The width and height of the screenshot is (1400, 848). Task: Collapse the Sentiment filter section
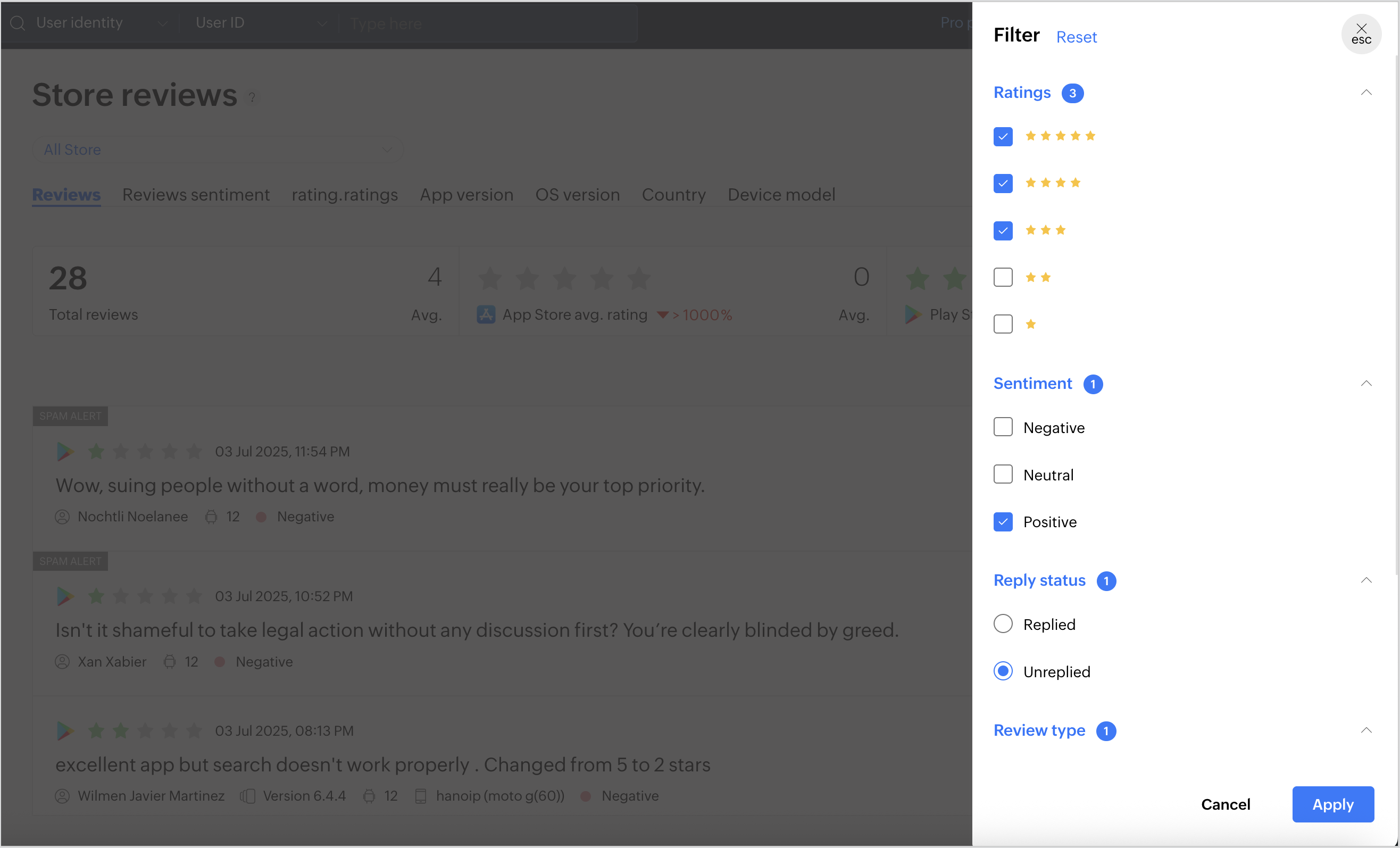(x=1366, y=384)
